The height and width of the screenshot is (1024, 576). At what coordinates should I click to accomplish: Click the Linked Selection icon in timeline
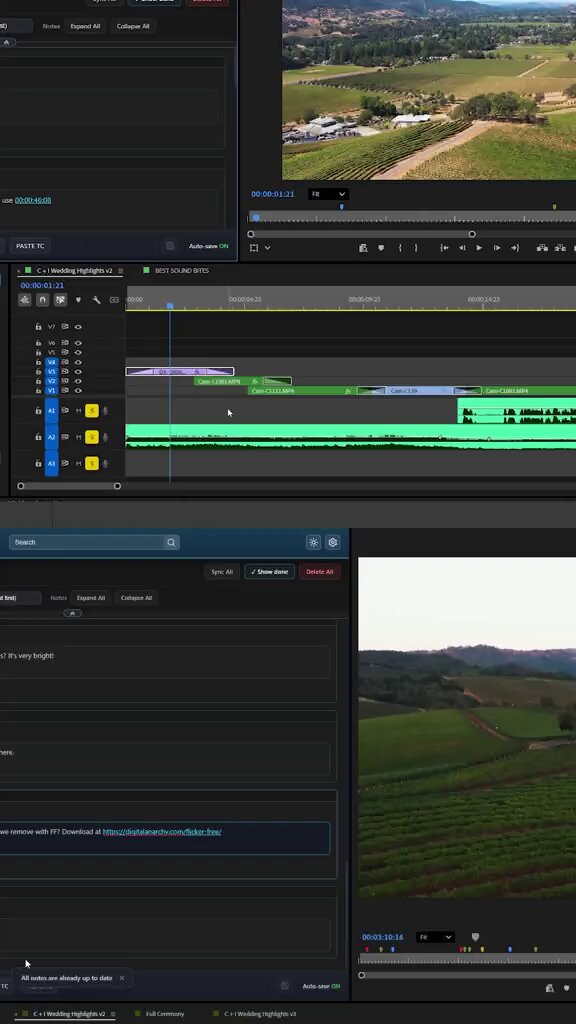[x=60, y=300]
